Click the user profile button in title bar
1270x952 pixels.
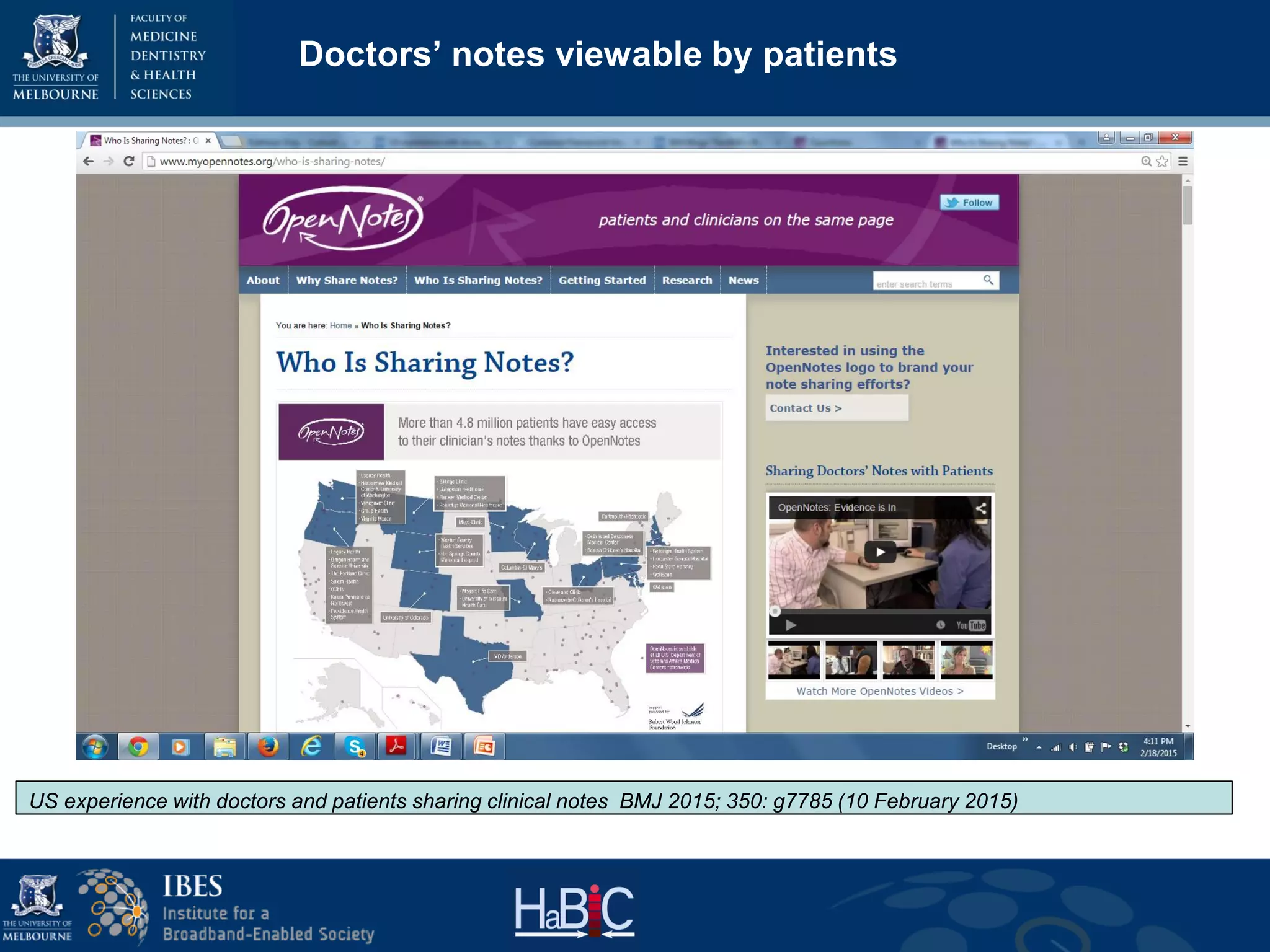[1106, 138]
